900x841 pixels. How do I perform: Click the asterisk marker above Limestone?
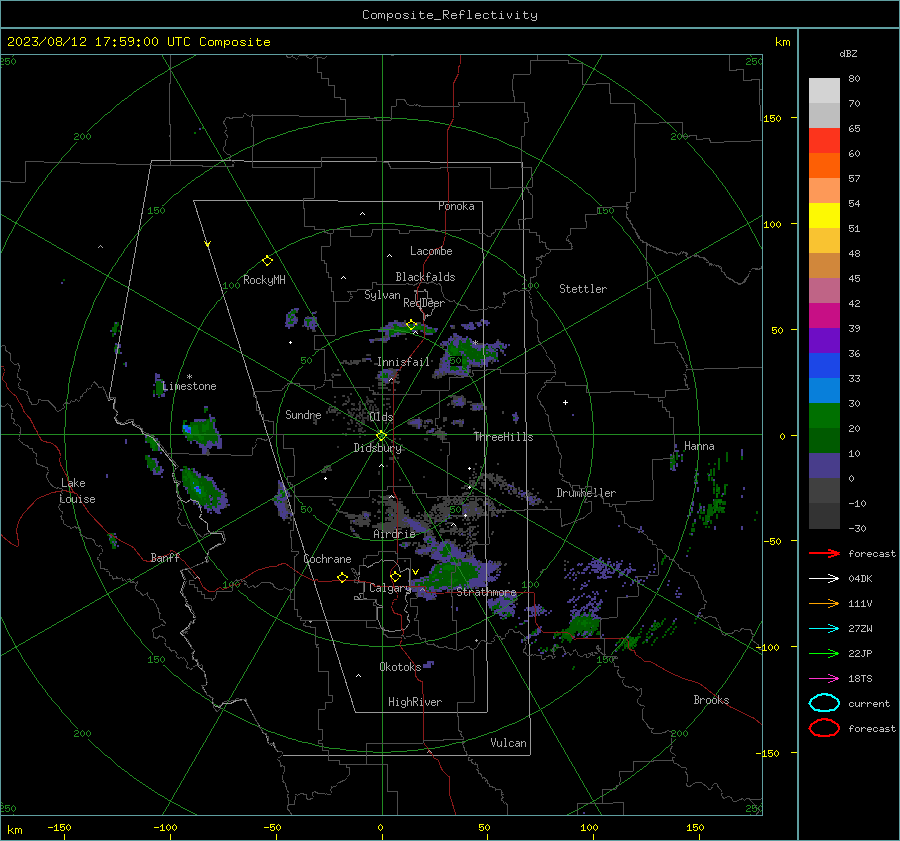click(189, 377)
